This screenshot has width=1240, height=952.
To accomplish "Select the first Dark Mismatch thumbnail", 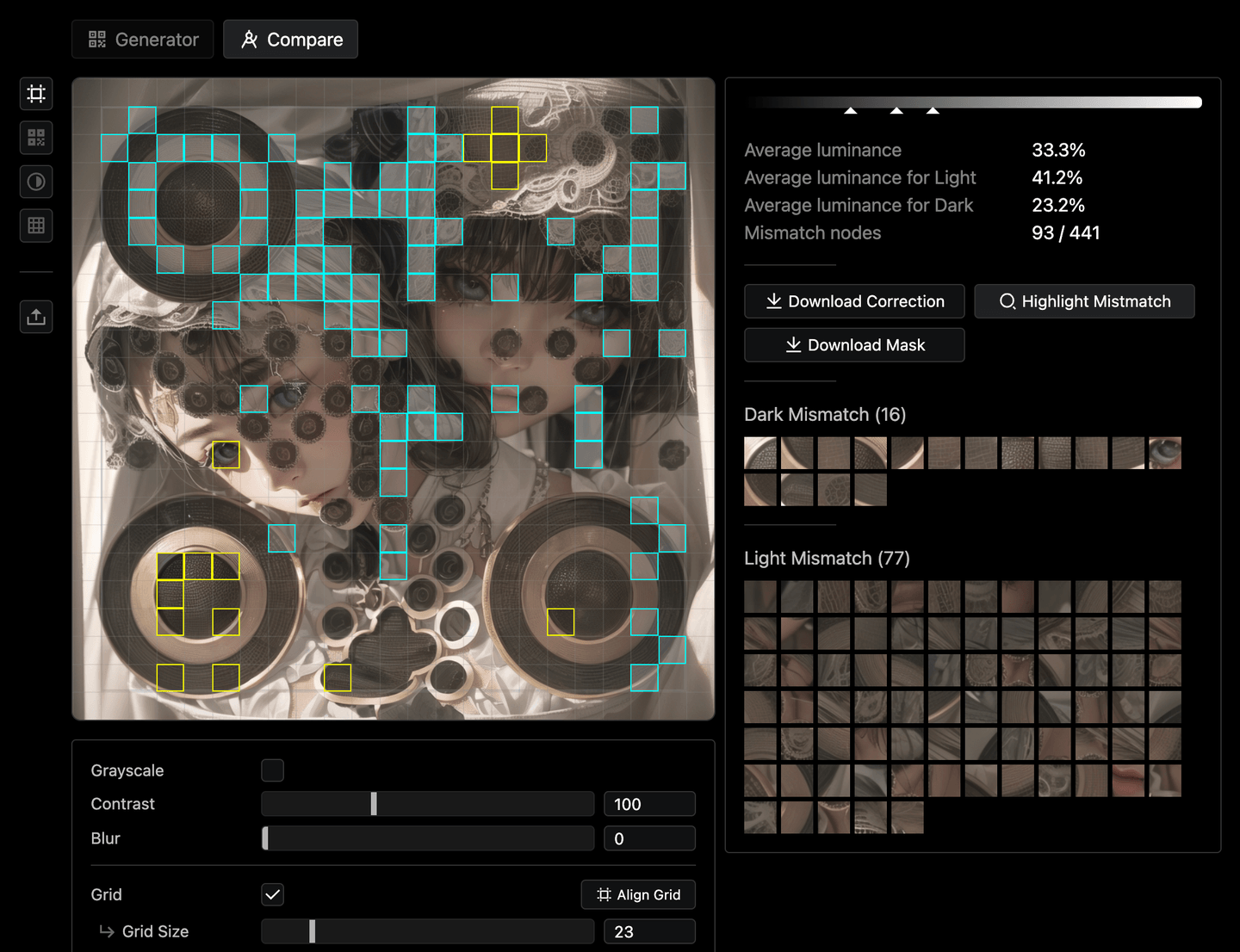I will click(x=759, y=452).
